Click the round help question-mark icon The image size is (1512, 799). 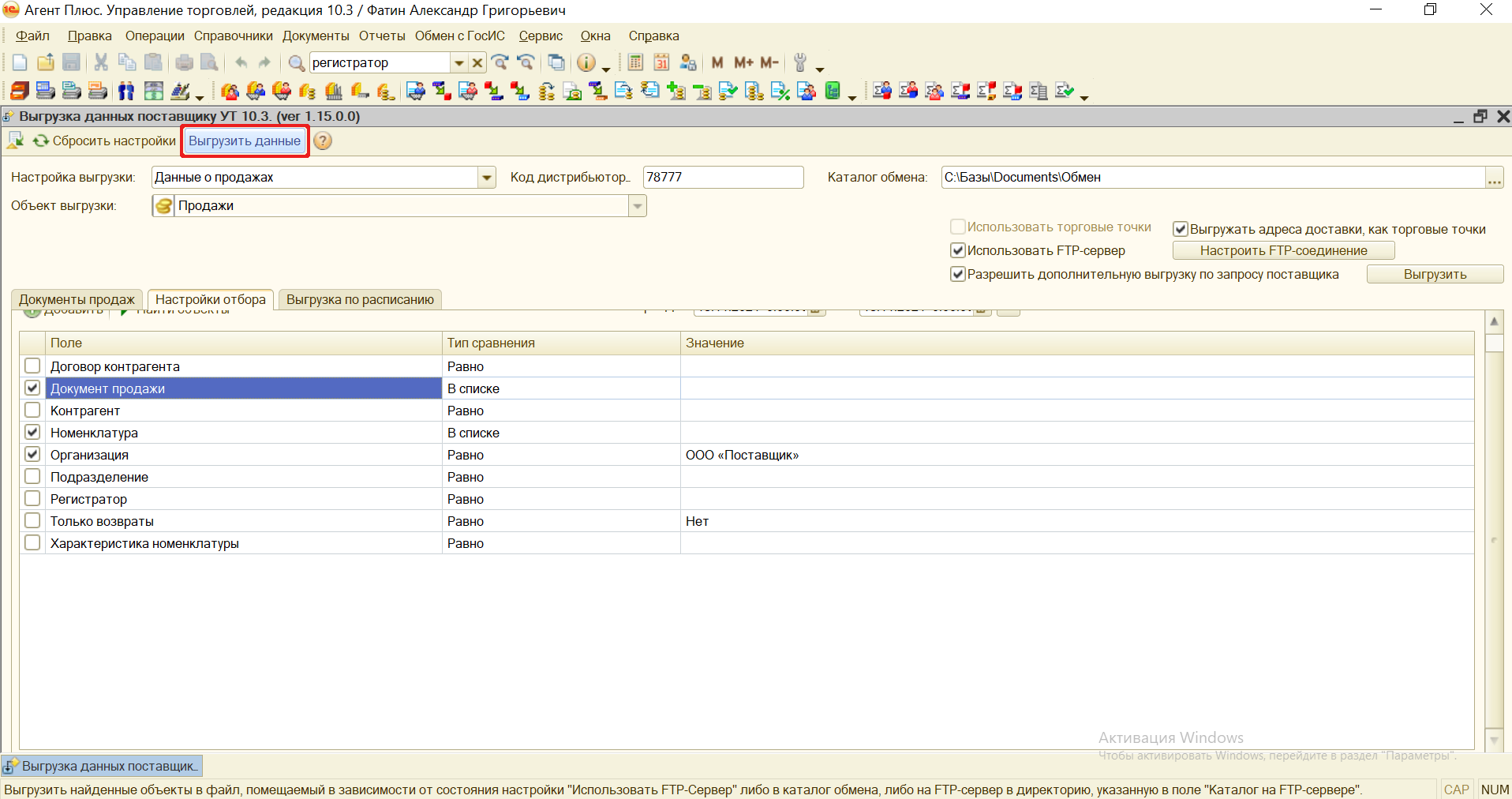point(323,141)
